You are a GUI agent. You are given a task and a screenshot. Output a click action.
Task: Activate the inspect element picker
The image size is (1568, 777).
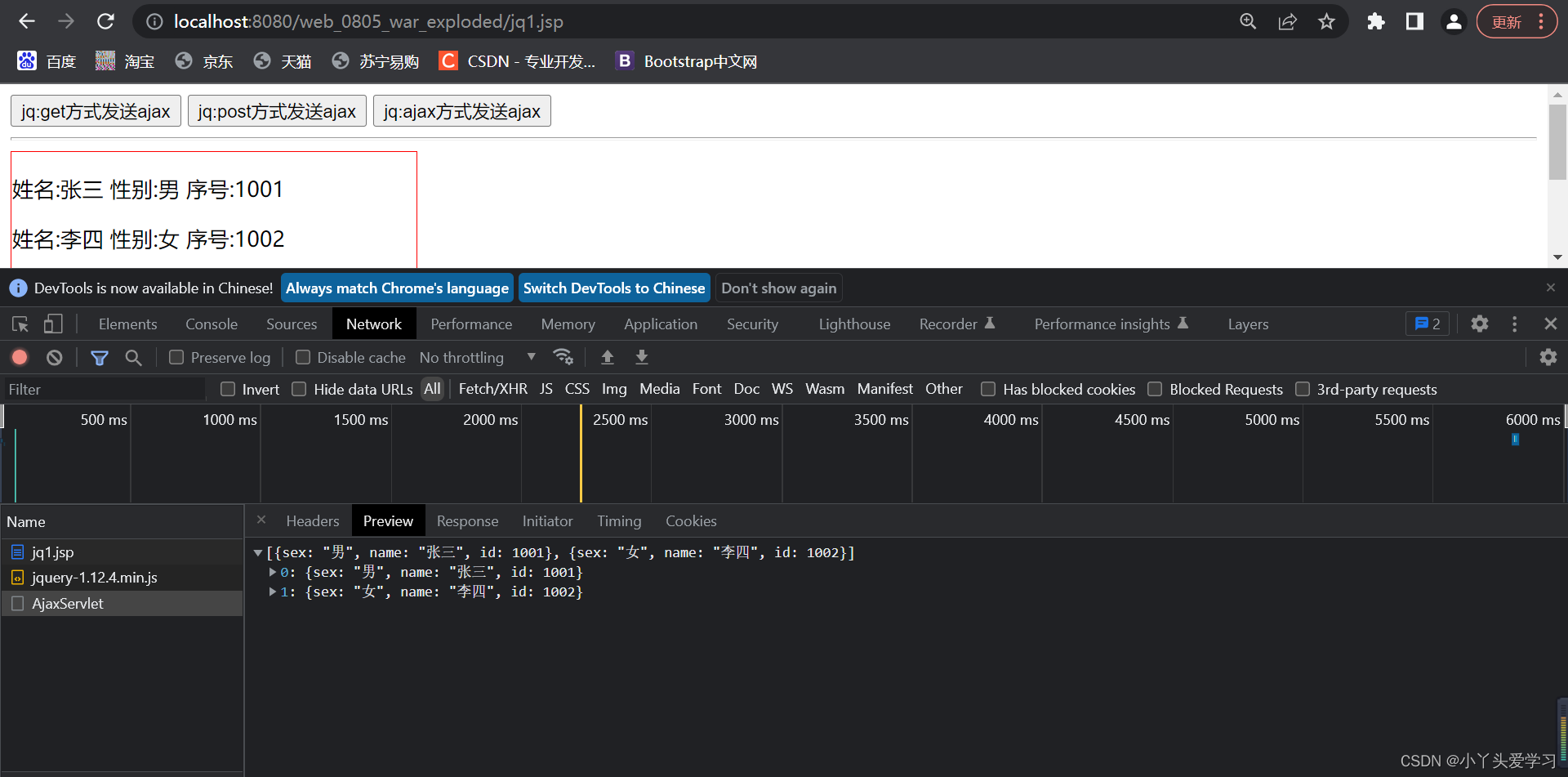point(20,324)
